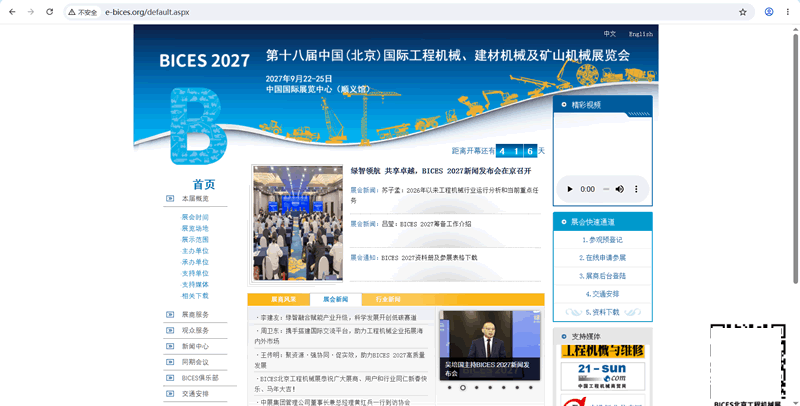Expand the BICES俱乐部 sidebar menu

200,378
